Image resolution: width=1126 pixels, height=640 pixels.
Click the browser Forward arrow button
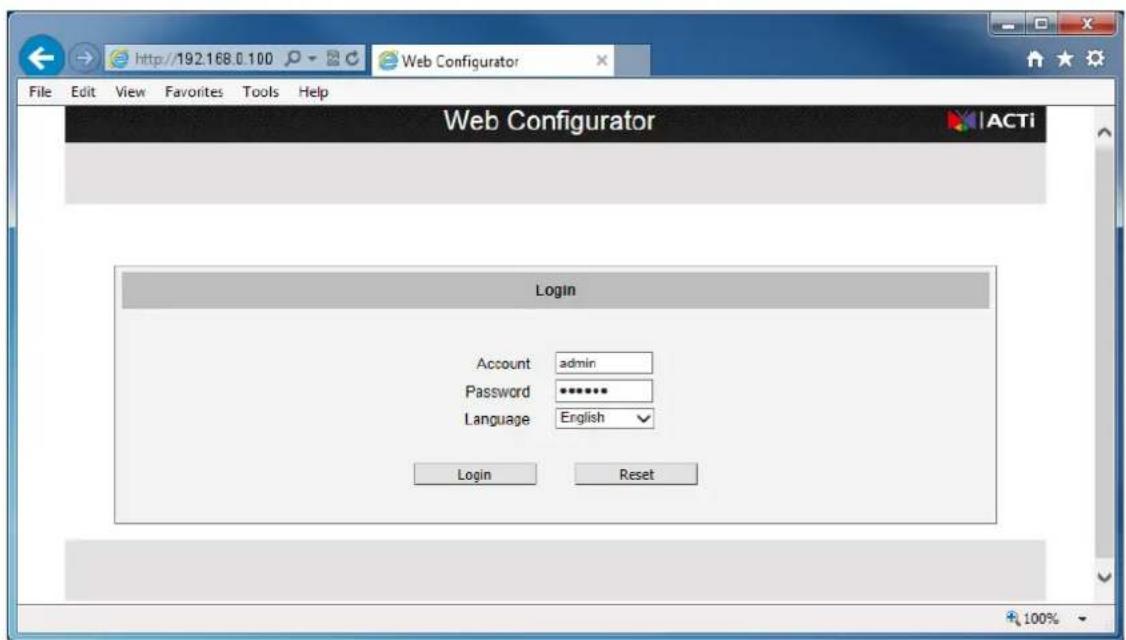[x=84, y=58]
